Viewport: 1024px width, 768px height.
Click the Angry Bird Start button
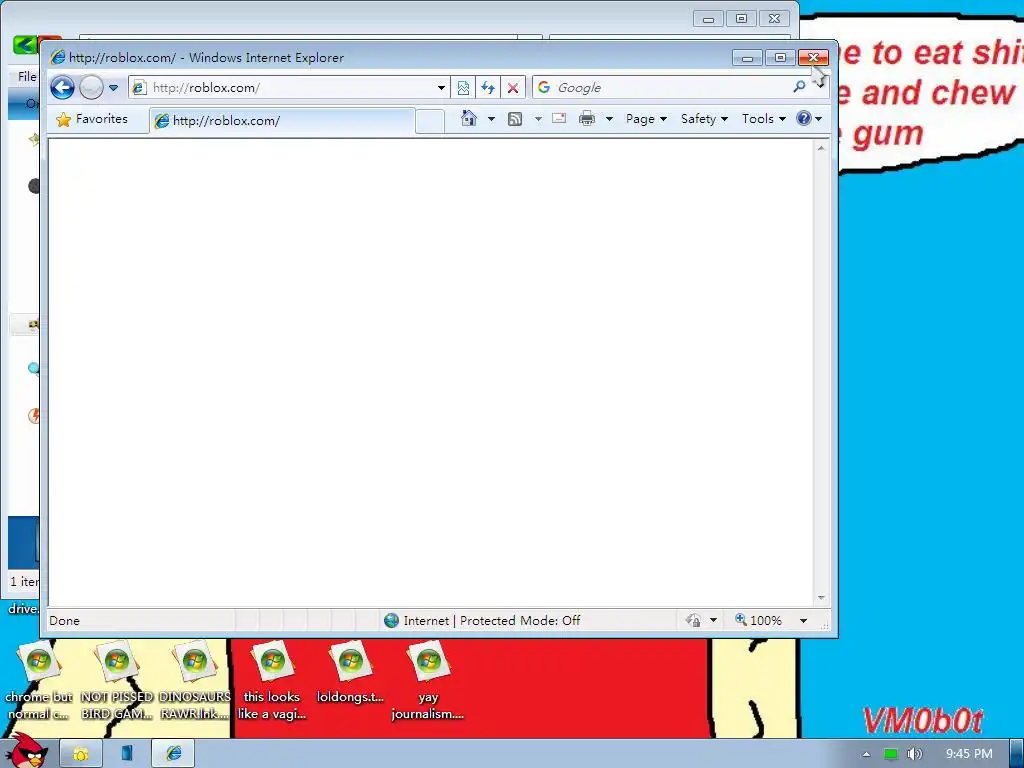click(x=26, y=751)
